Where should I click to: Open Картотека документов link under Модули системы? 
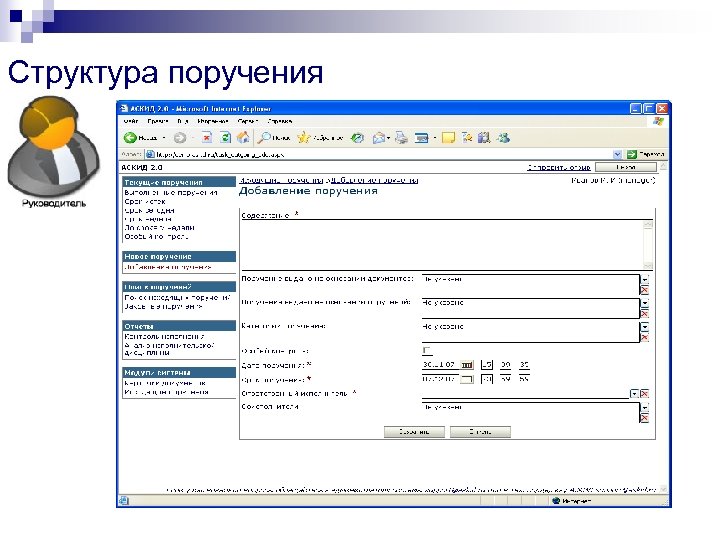(x=165, y=383)
